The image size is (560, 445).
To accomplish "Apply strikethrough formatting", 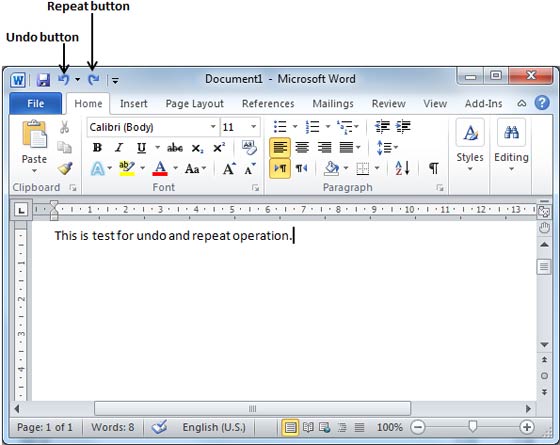I will [x=175, y=148].
